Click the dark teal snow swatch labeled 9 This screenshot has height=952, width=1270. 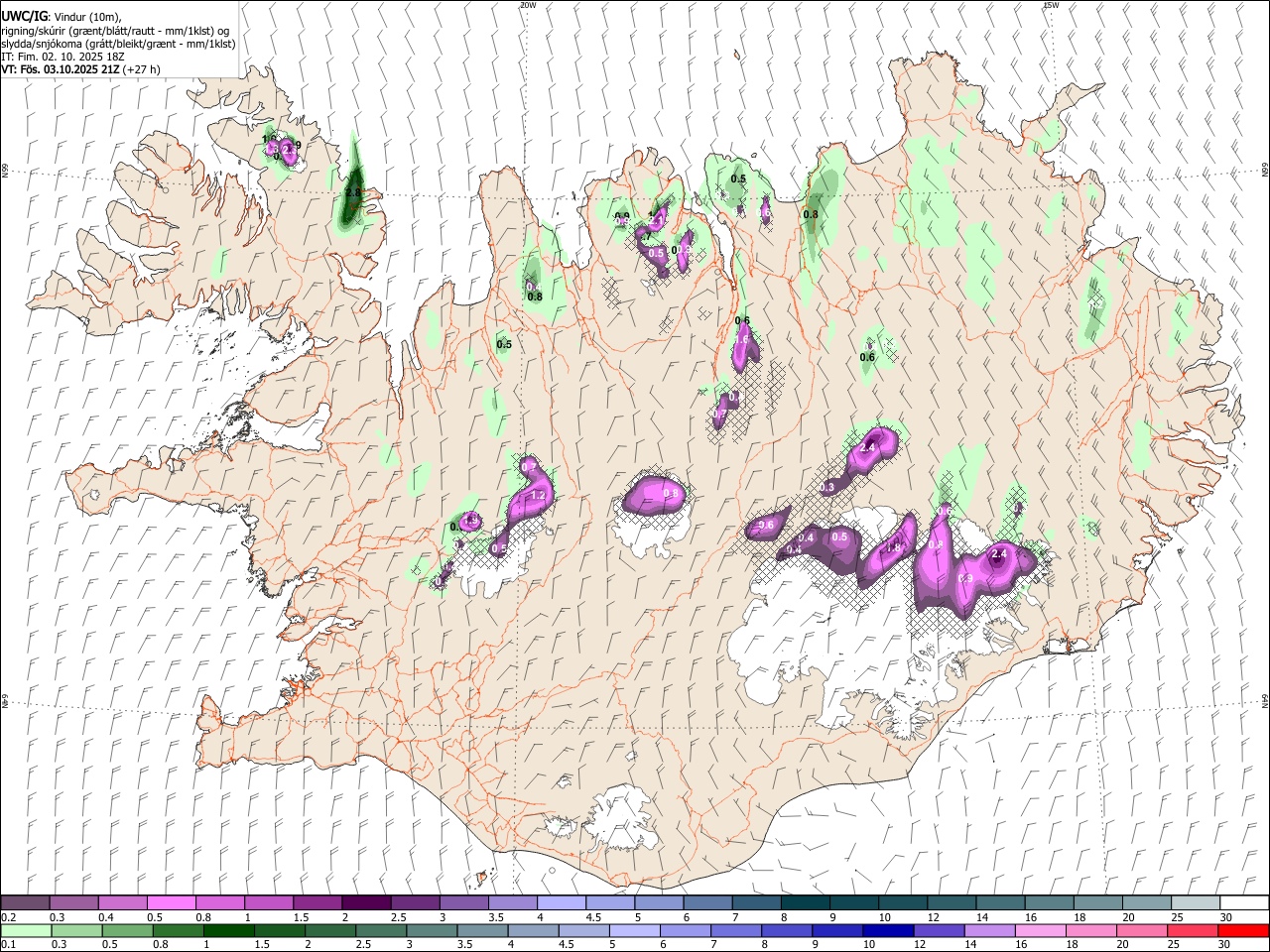click(854, 902)
